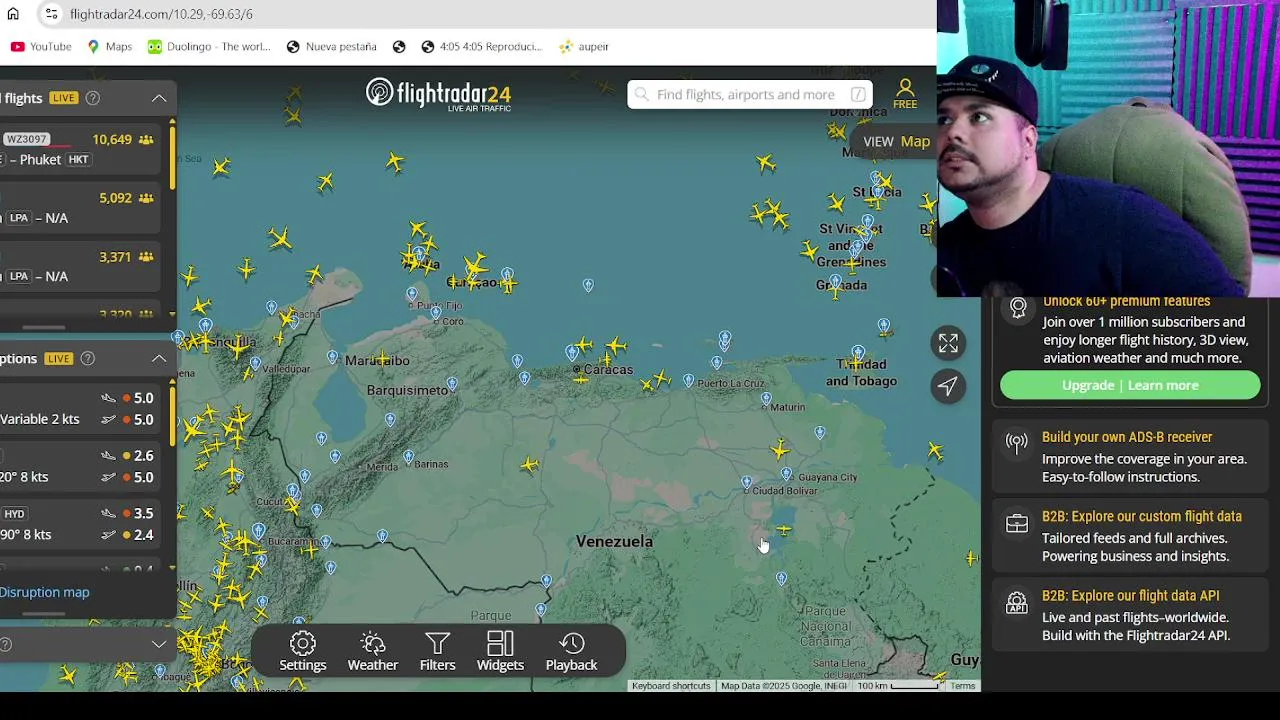Select the Variable 2 kts disruption row
This screenshot has width=1280, height=720.
[x=80, y=408]
